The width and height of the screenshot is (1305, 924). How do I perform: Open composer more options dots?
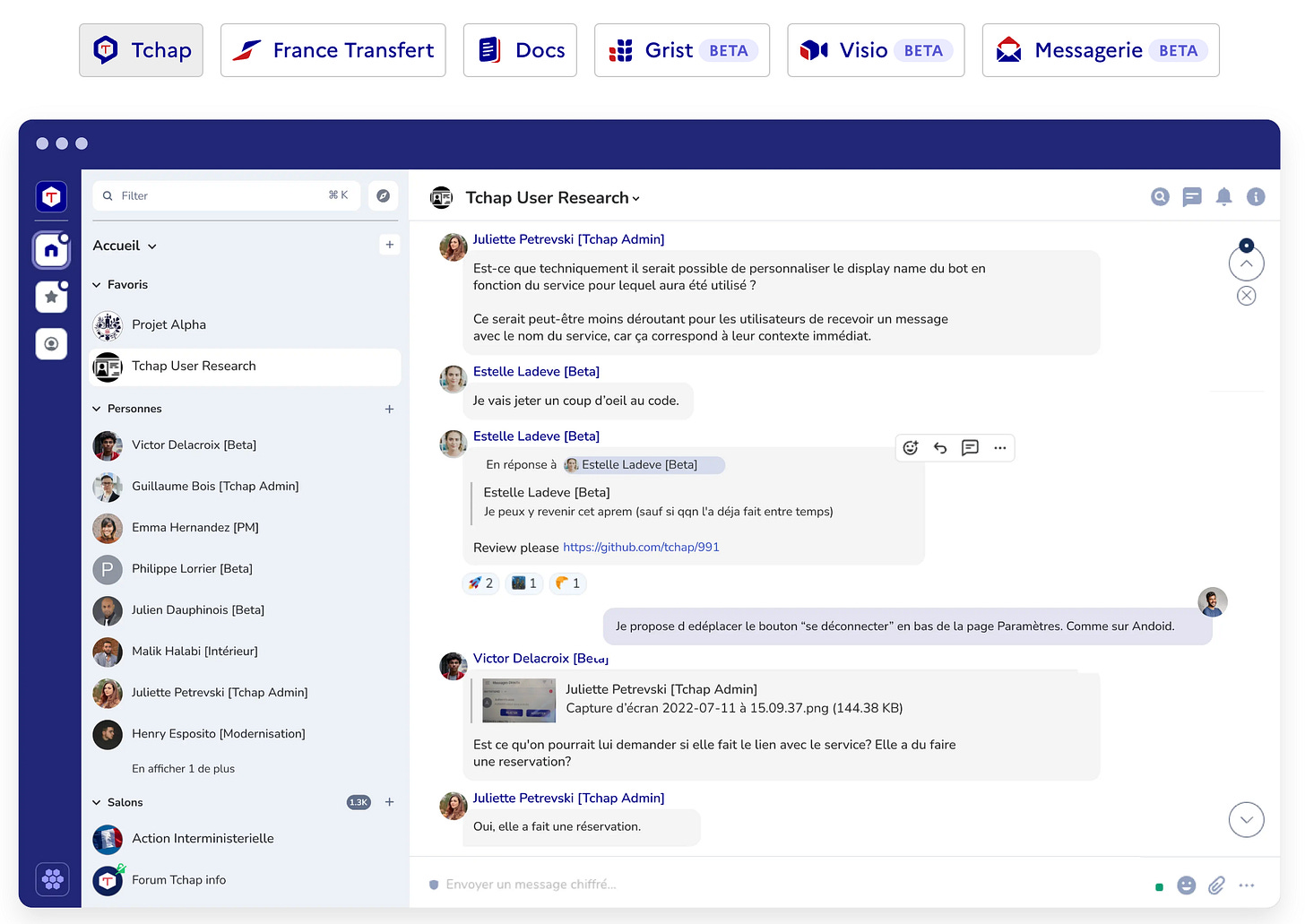(1247, 885)
